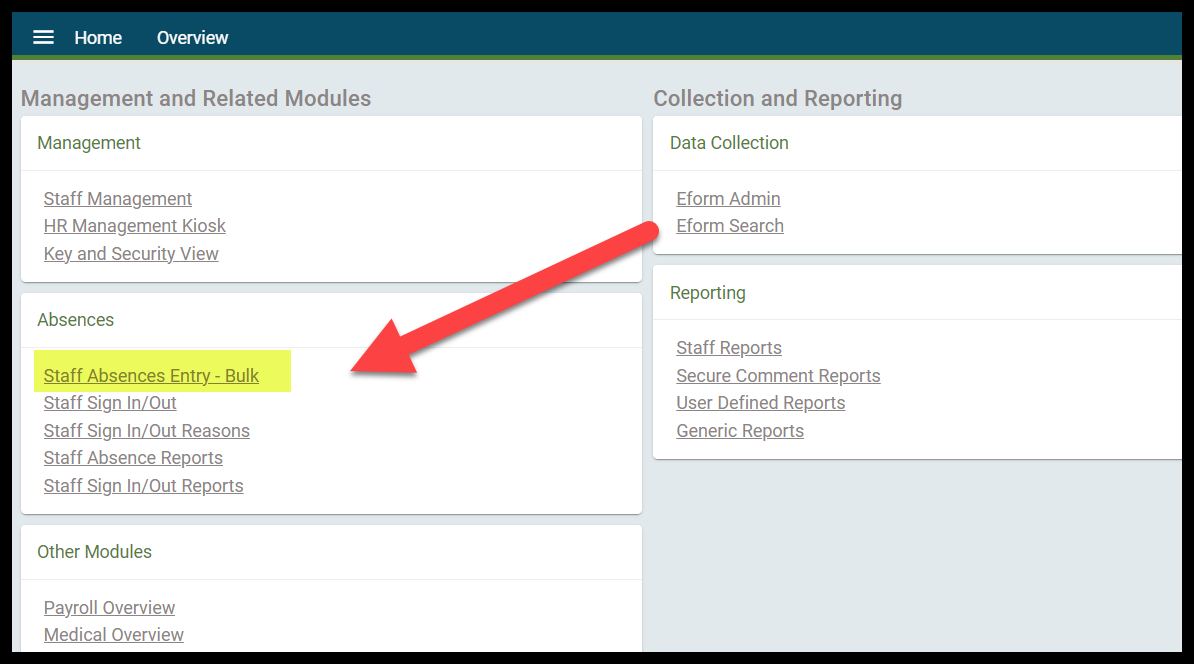The width and height of the screenshot is (1194, 664).
Task: Open Medical Overview module
Action: [x=113, y=635]
